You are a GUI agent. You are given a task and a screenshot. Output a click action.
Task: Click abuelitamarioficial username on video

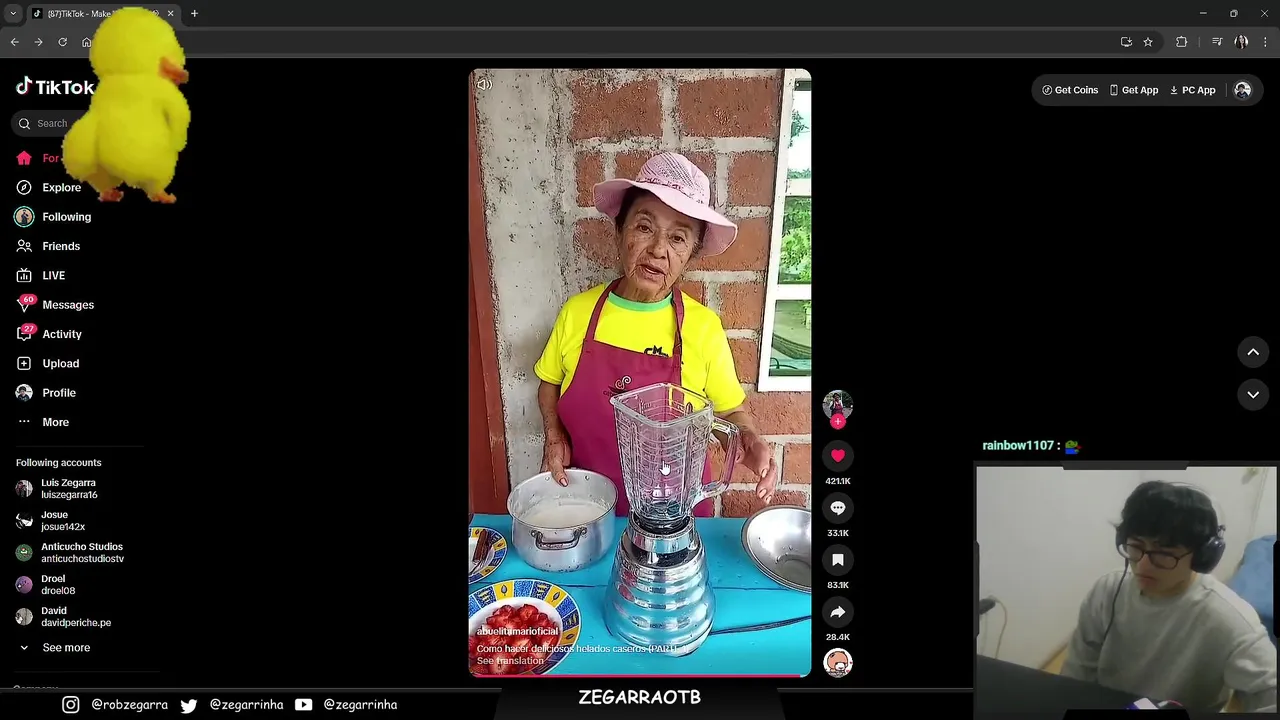(517, 632)
